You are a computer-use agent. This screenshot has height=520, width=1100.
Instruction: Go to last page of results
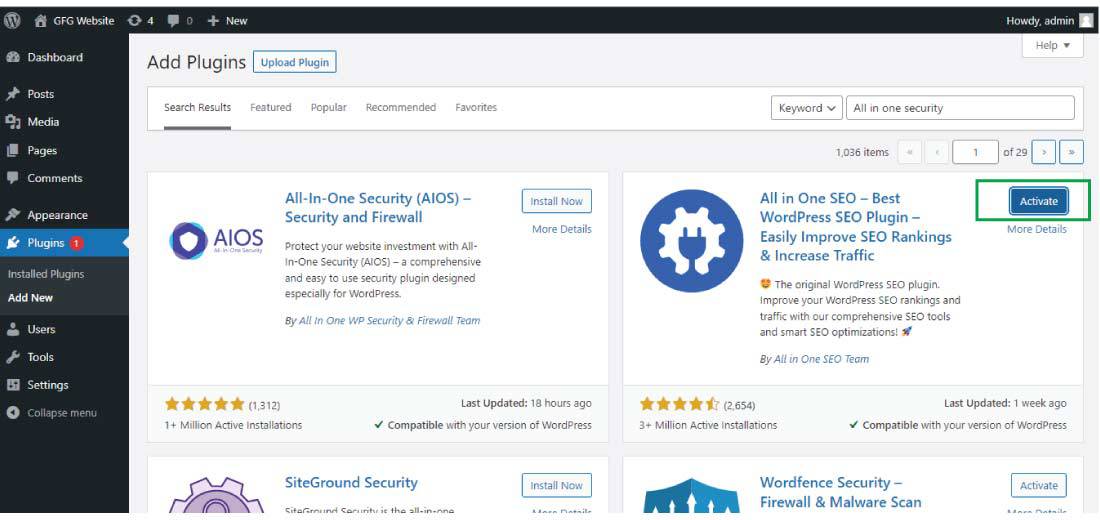point(1071,152)
